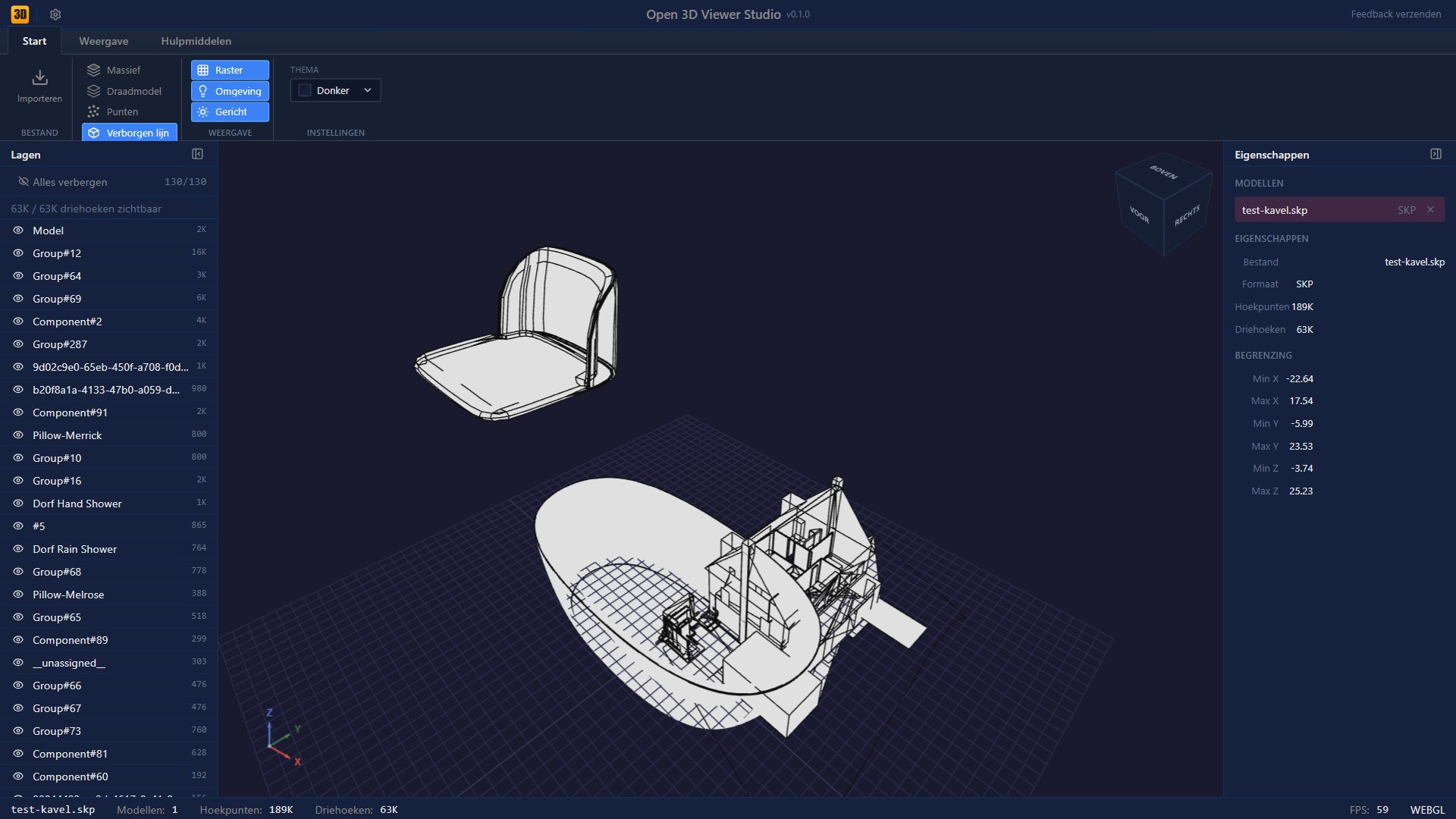Click the Group#287 layer name

60,344
